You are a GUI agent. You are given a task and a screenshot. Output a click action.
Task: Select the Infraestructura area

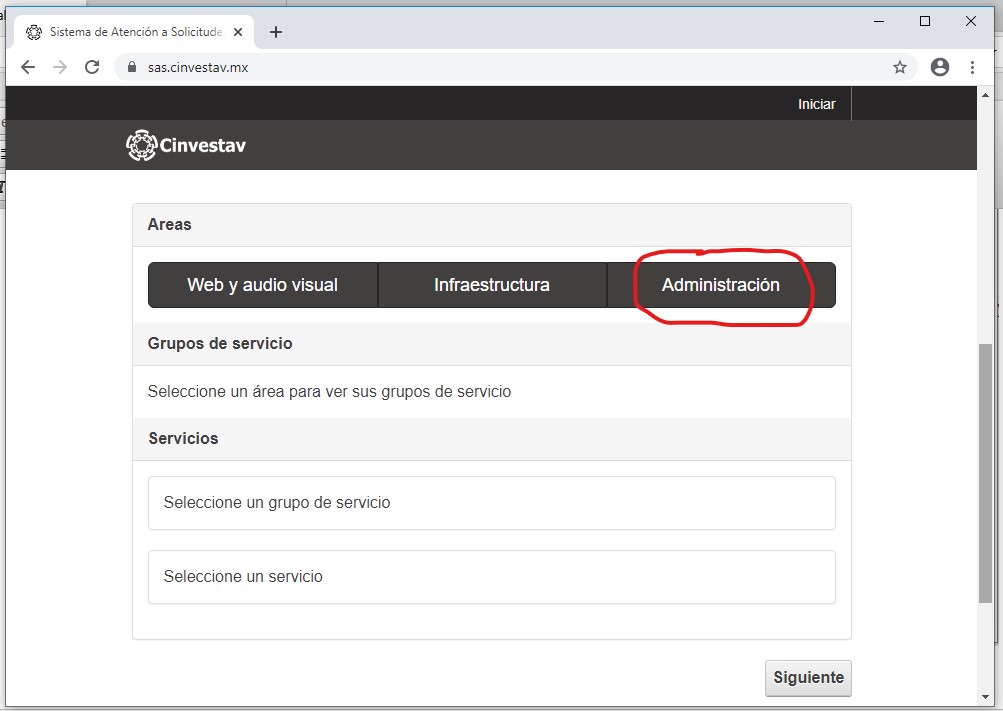click(x=491, y=285)
